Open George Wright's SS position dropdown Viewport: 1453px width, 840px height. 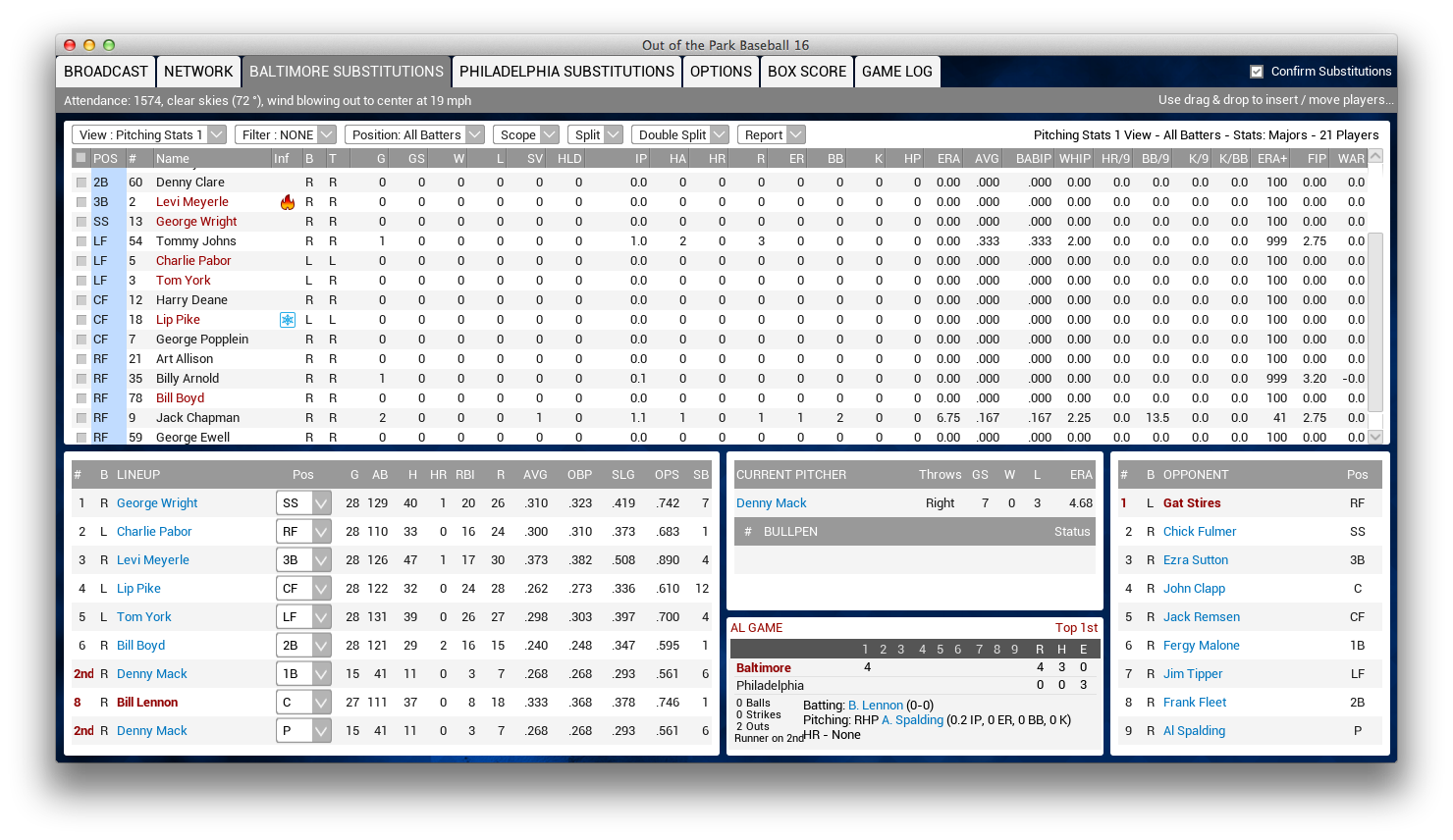coord(303,503)
